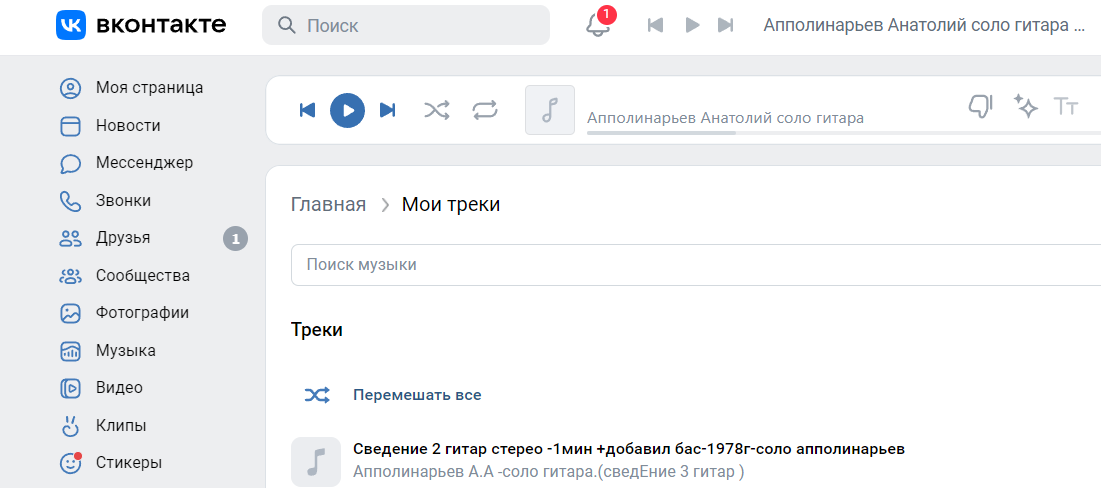Click the Видео play icon
1101x488 pixels.
(x=70, y=388)
